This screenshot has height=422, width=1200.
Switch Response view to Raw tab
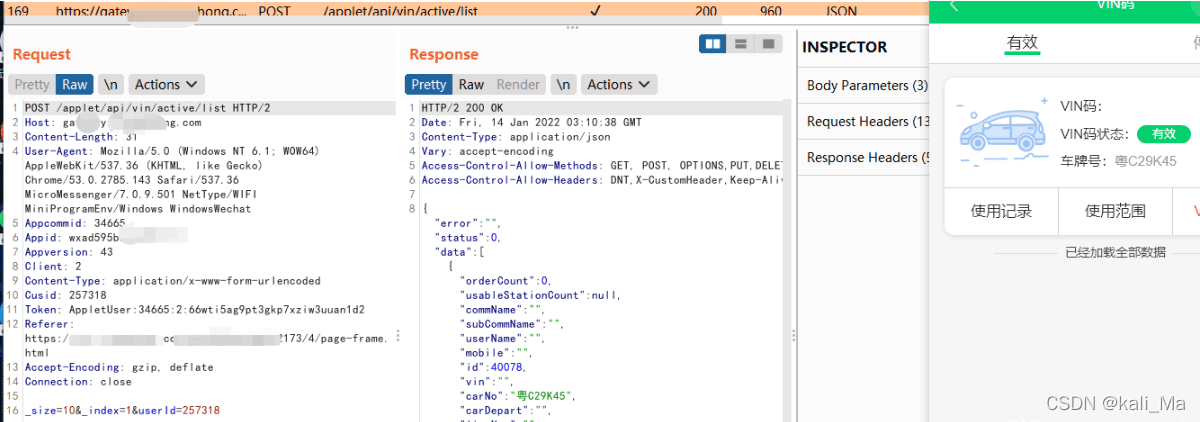point(471,85)
